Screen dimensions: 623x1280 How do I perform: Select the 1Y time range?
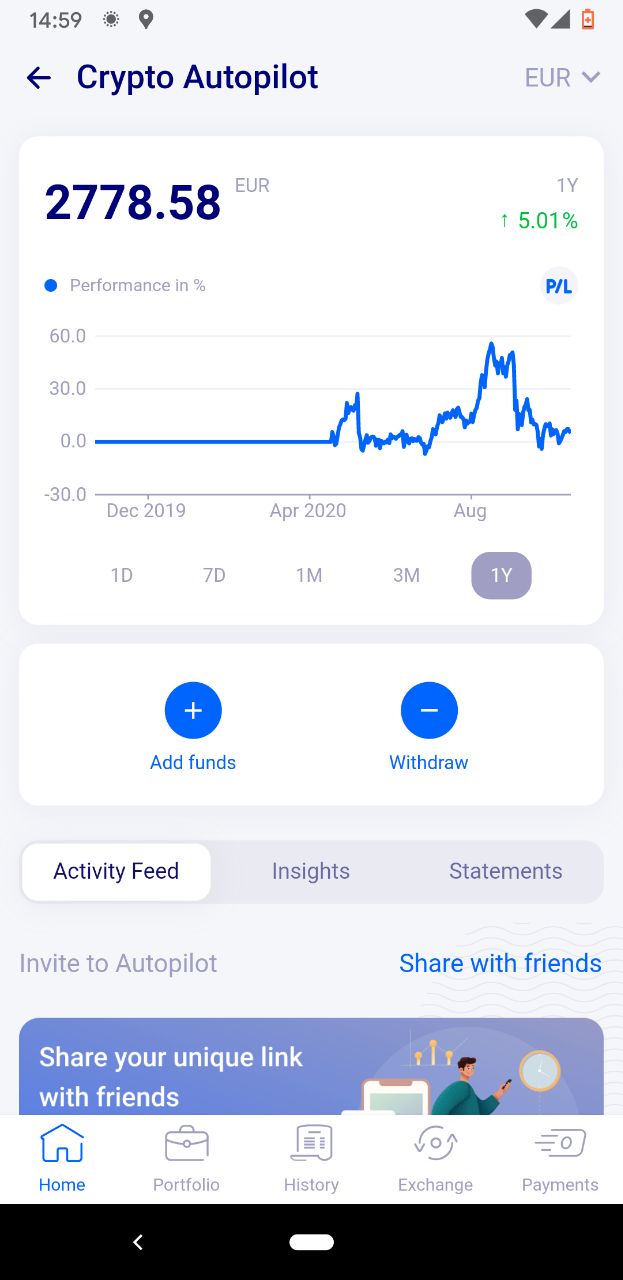coord(501,575)
